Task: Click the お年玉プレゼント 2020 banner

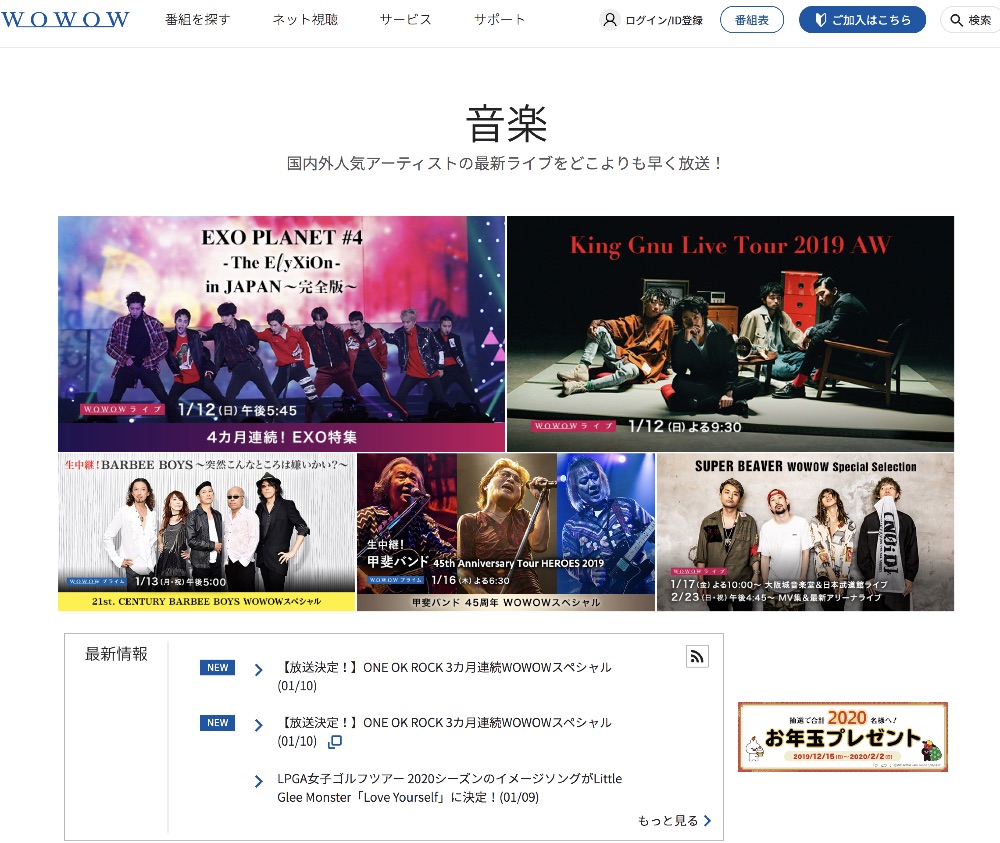Action: [x=842, y=737]
